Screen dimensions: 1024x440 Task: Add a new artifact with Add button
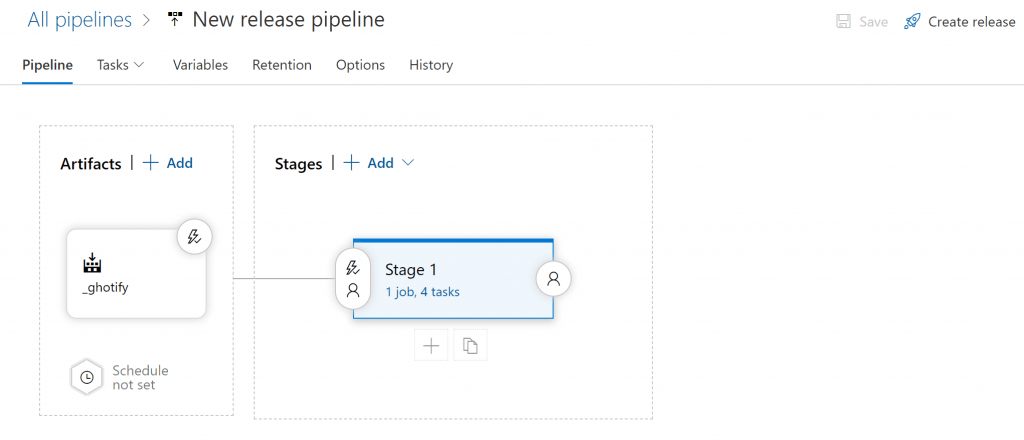[x=168, y=163]
